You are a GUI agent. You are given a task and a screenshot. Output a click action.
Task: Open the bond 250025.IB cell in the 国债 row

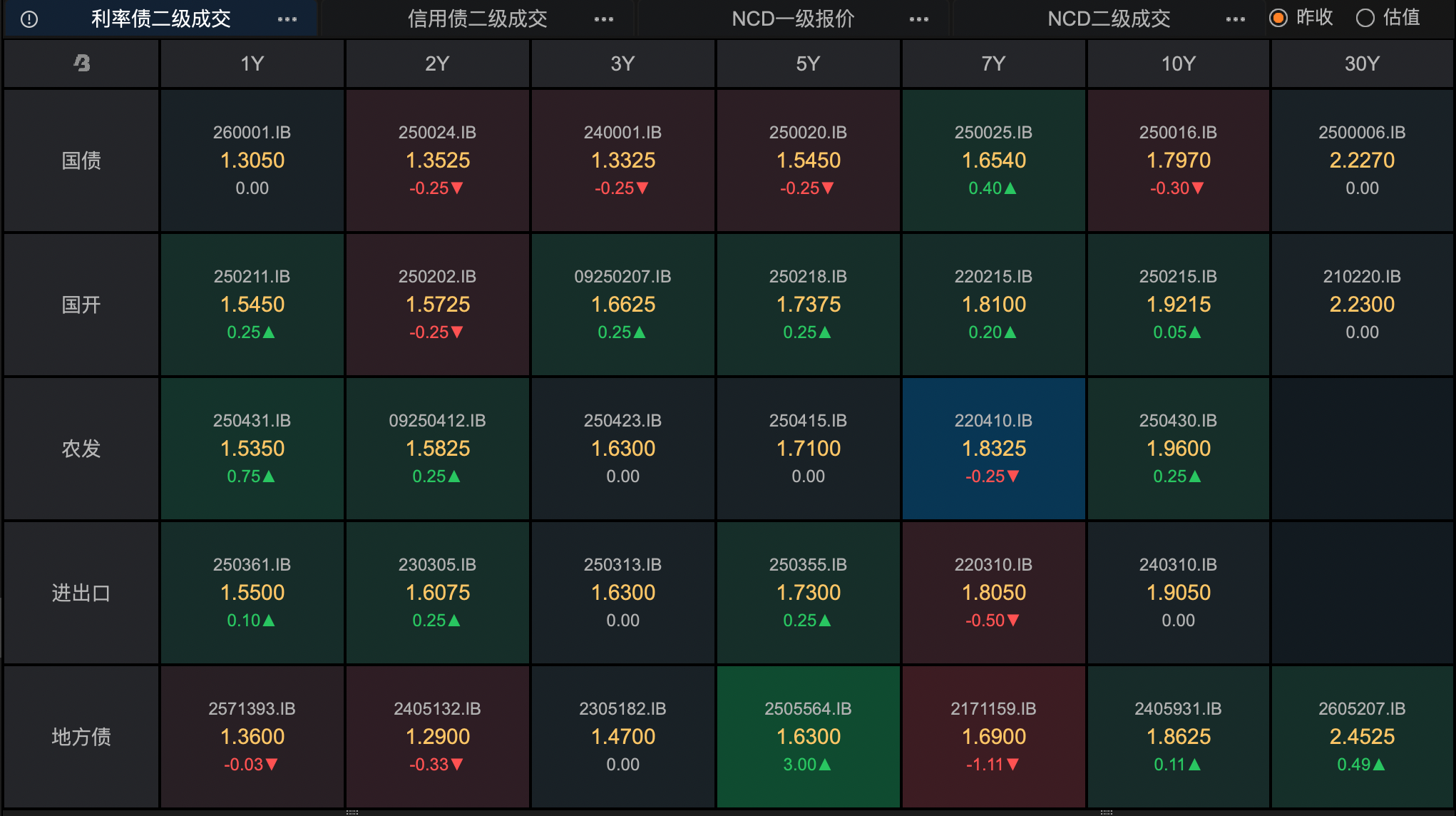point(993,160)
